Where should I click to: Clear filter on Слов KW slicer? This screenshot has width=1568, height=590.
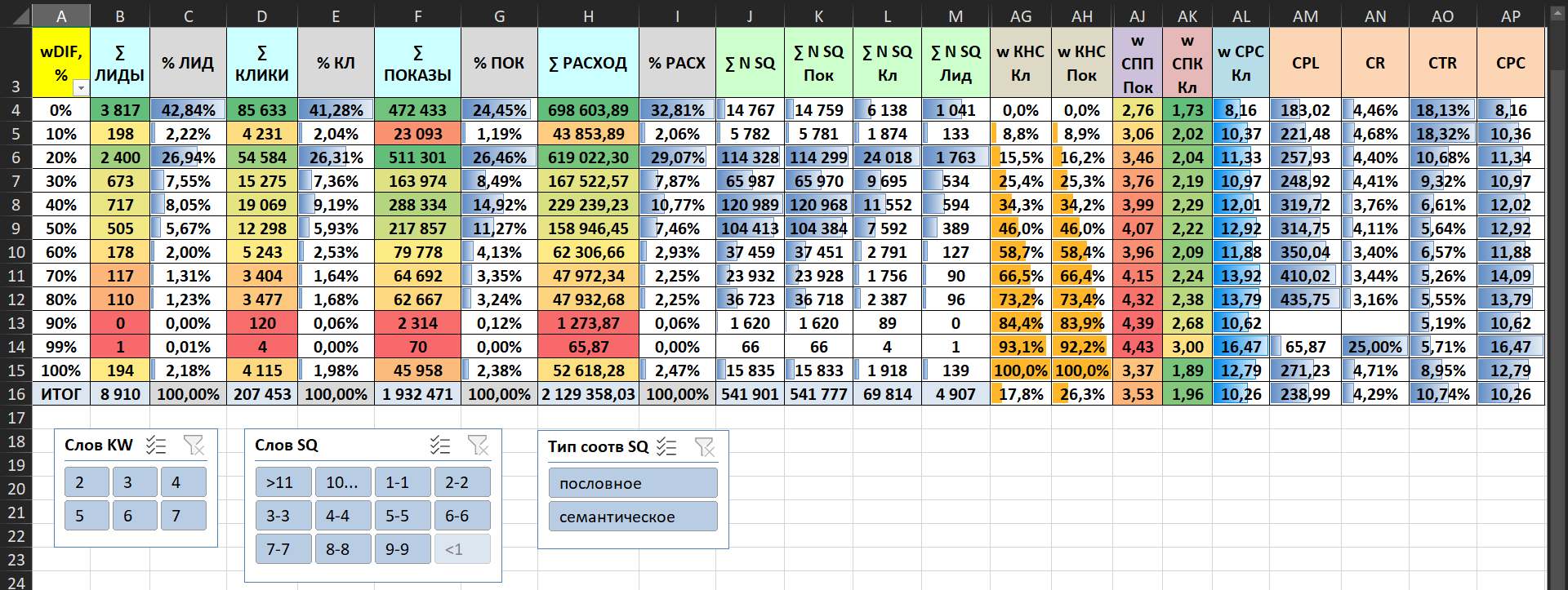[x=194, y=445]
